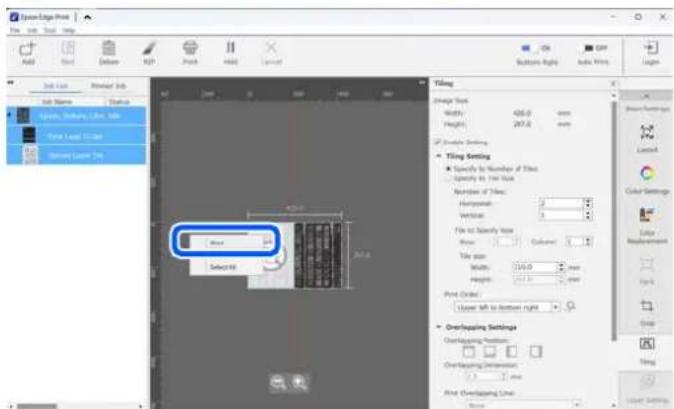Click the Cancel X toolbar icon
The image size is (674, 409).
[271, 47]
